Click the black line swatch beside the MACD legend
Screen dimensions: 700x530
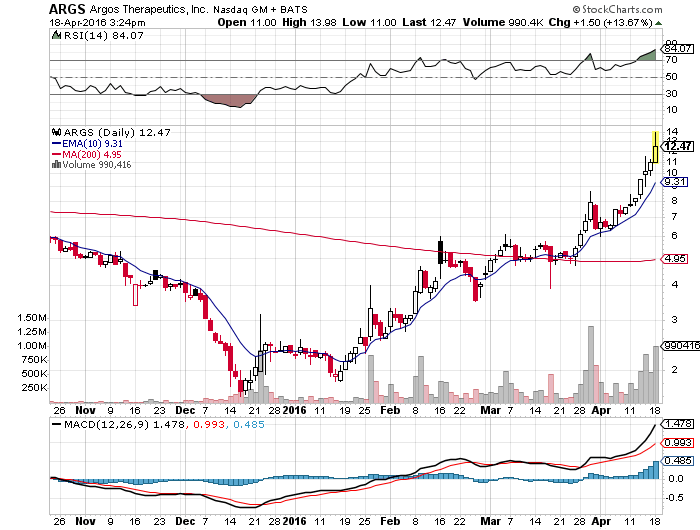(x=57, y=424)
